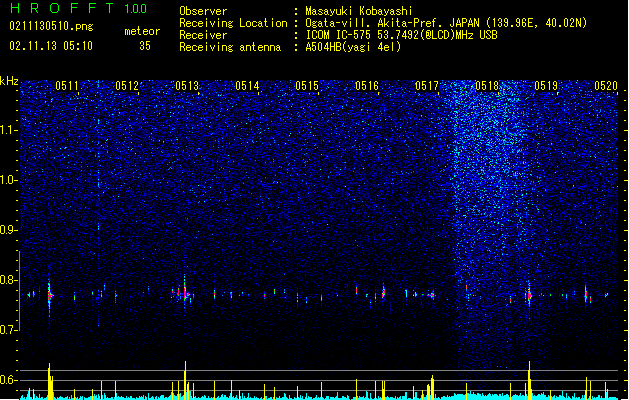
Task: Click the observer name Masayuki Kobayashi
Action: point(359,11)
